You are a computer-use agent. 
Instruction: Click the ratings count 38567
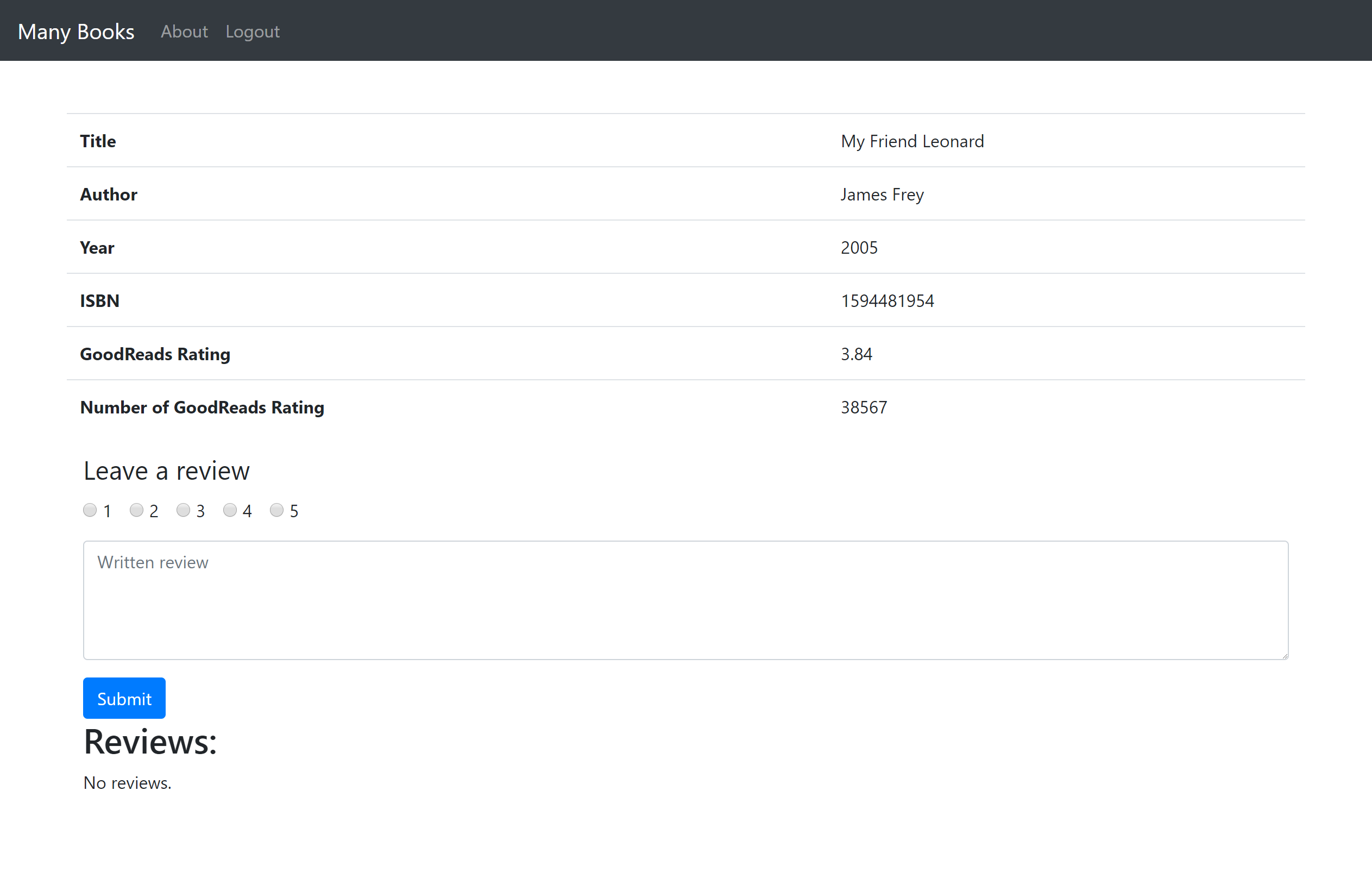pos(864,407)
